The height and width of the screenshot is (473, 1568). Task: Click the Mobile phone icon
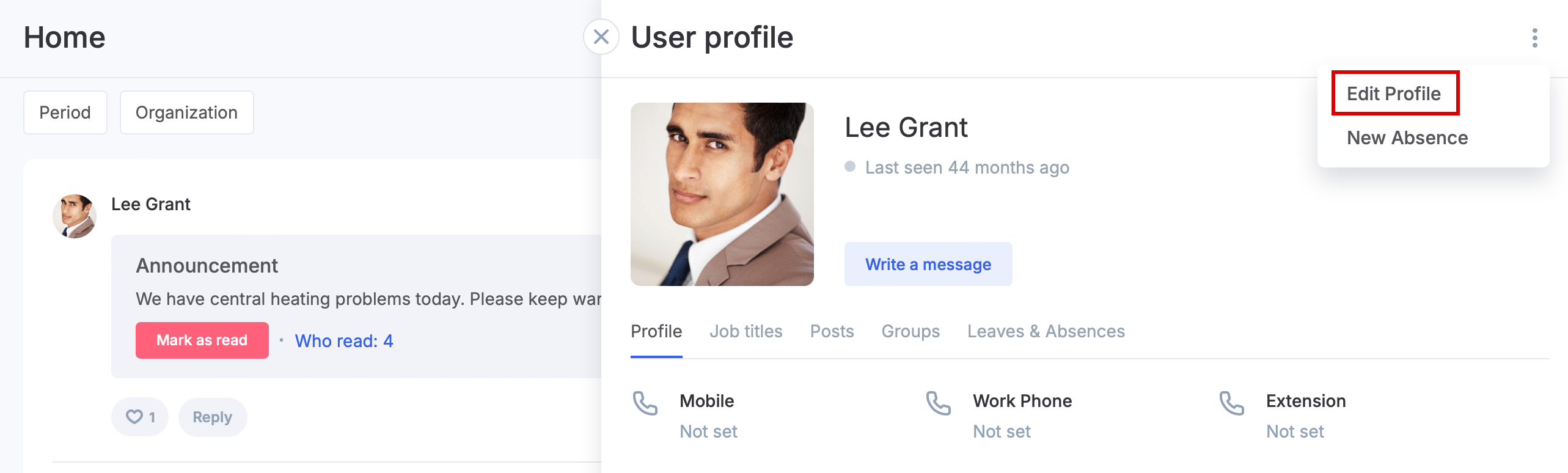645,403
